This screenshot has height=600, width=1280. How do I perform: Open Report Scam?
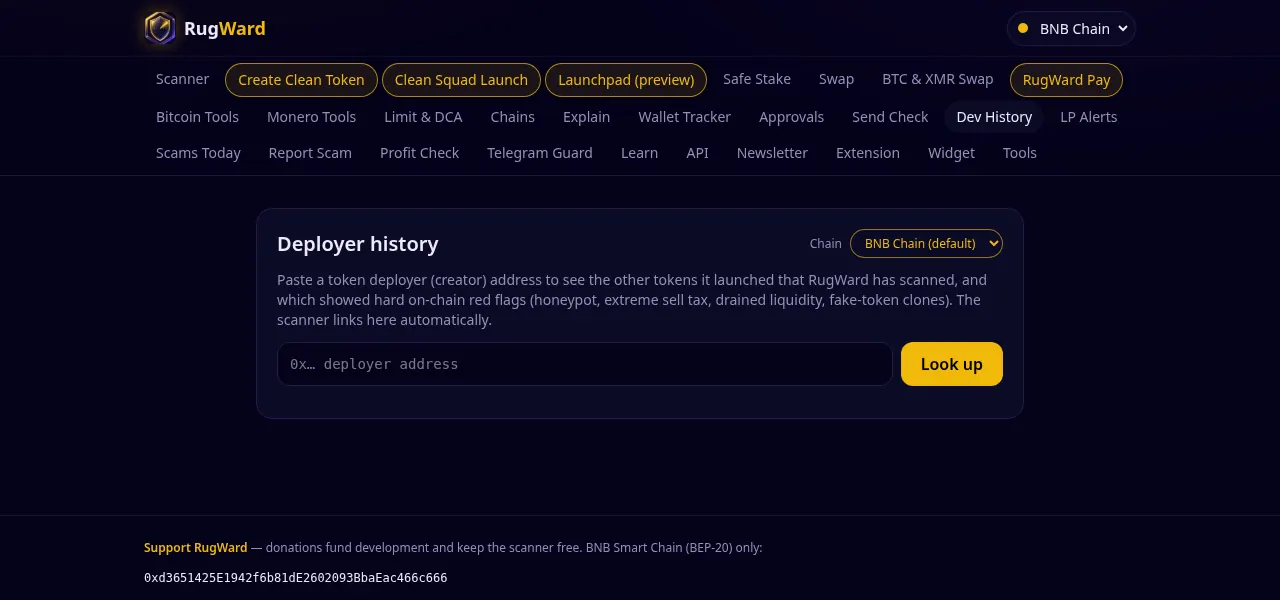(310, 153)
